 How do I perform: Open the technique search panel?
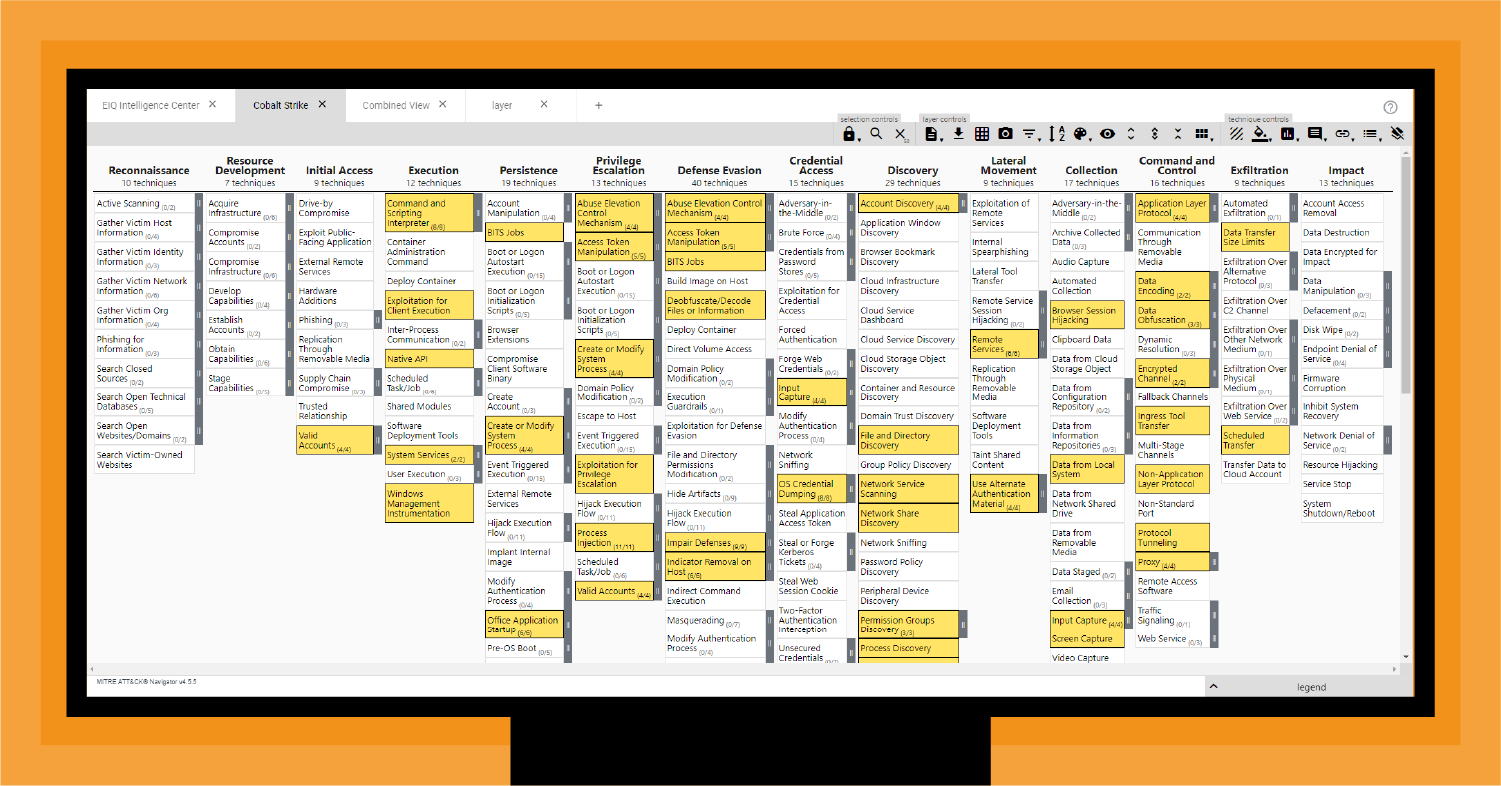click(x=874, y=133)
